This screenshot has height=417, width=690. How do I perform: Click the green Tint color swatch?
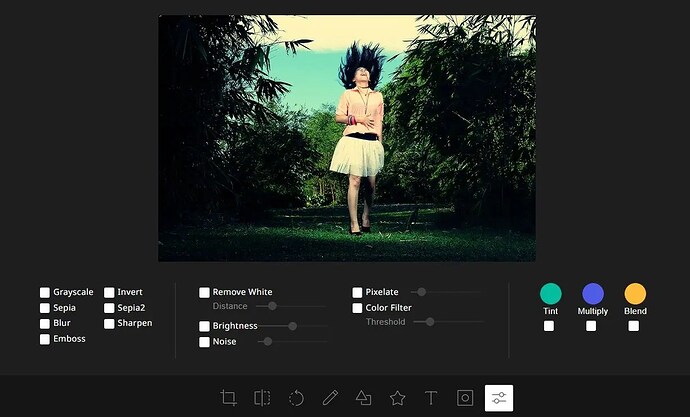pyautogui.click(x=551, y=293)
